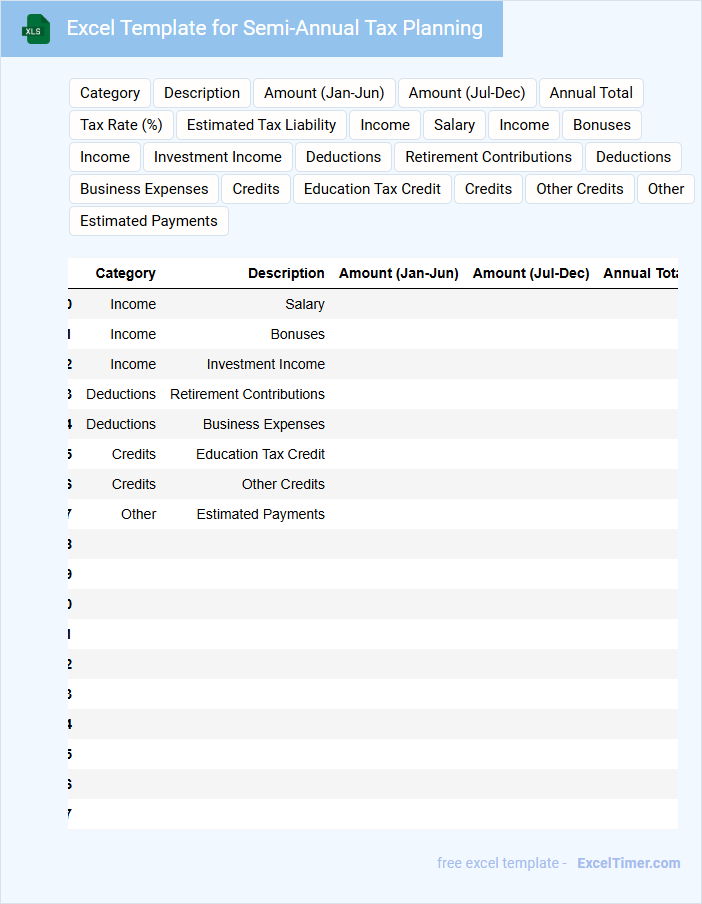
Task: Click the page title about Semi-Annual Tax Planning
Action: point(274,28)
